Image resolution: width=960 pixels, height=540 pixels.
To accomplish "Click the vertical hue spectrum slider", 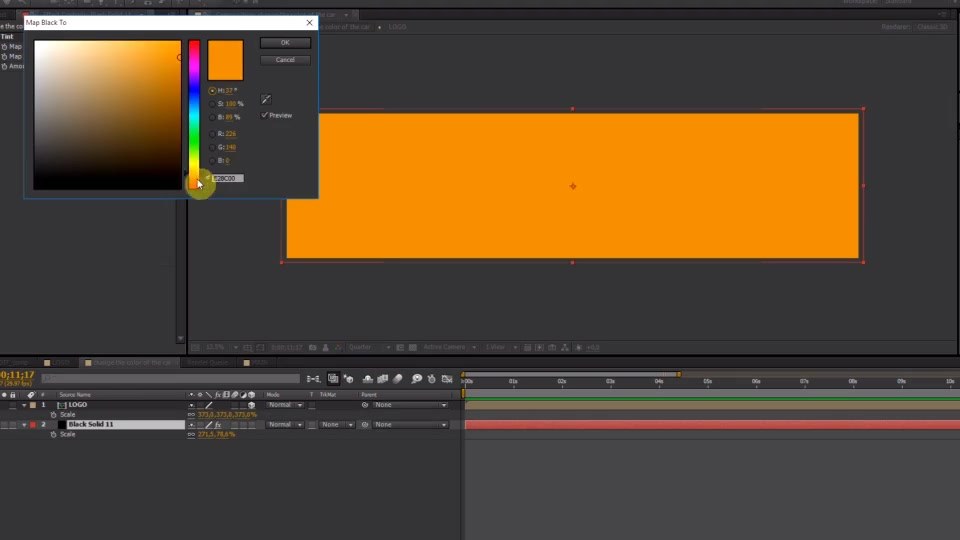I will (194, 114).
